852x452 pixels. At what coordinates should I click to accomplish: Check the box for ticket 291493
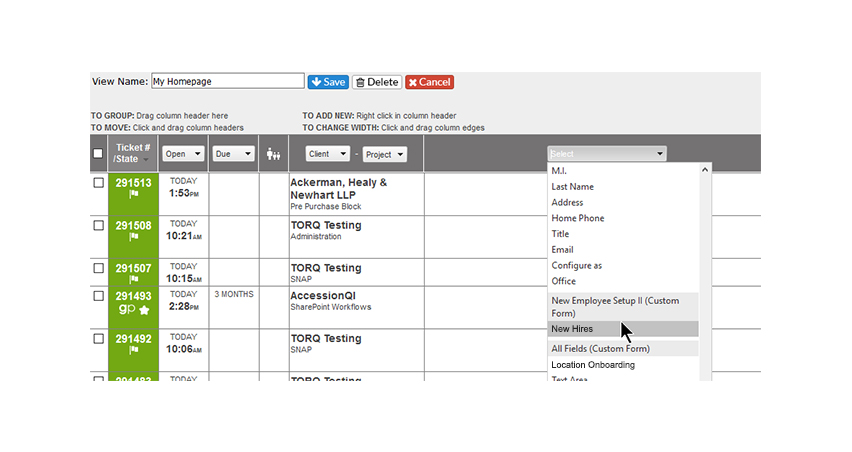point(98,296)
